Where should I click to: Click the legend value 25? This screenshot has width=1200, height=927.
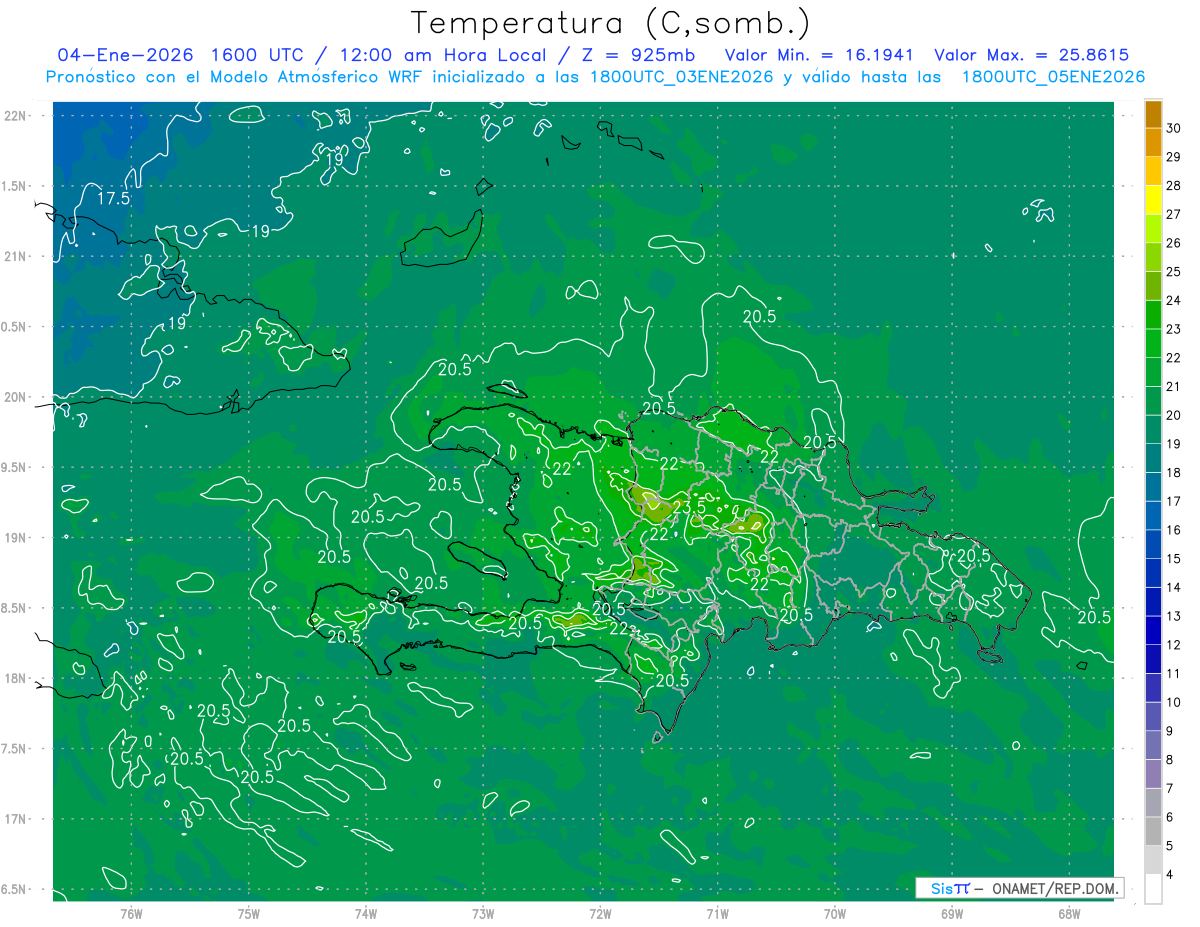click(1173, 272)
